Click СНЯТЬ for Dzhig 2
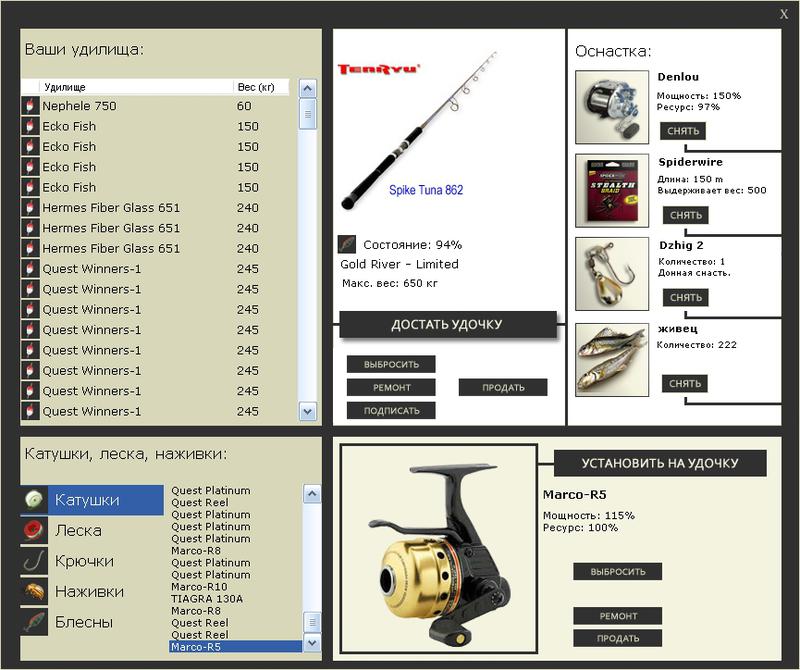The height and width of the screenshot is (670, 800). click(686, 297)
